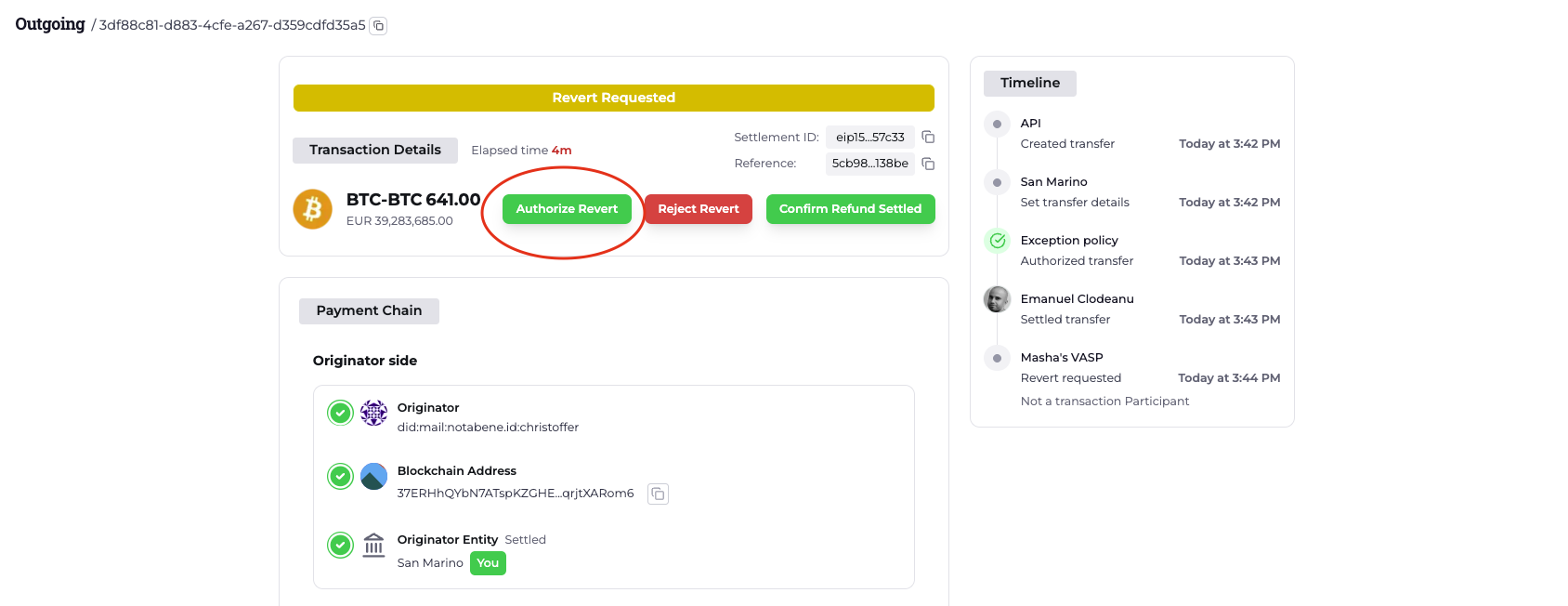Click the truncated blockchain address text
This screenshot has width=1568, height=606.
[x=516, y=494]
